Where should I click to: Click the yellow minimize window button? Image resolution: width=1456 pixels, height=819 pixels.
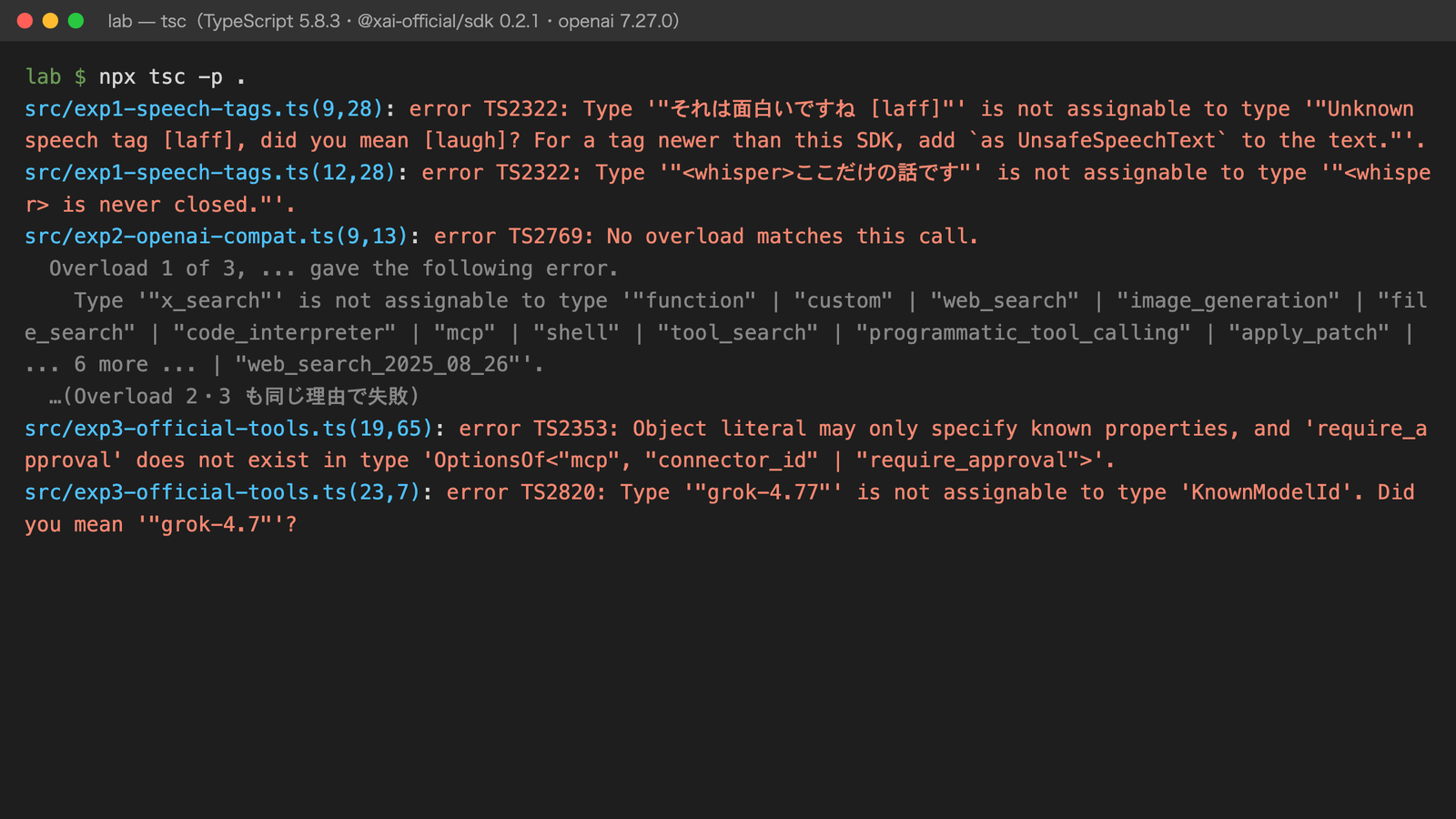coord(50,20)
